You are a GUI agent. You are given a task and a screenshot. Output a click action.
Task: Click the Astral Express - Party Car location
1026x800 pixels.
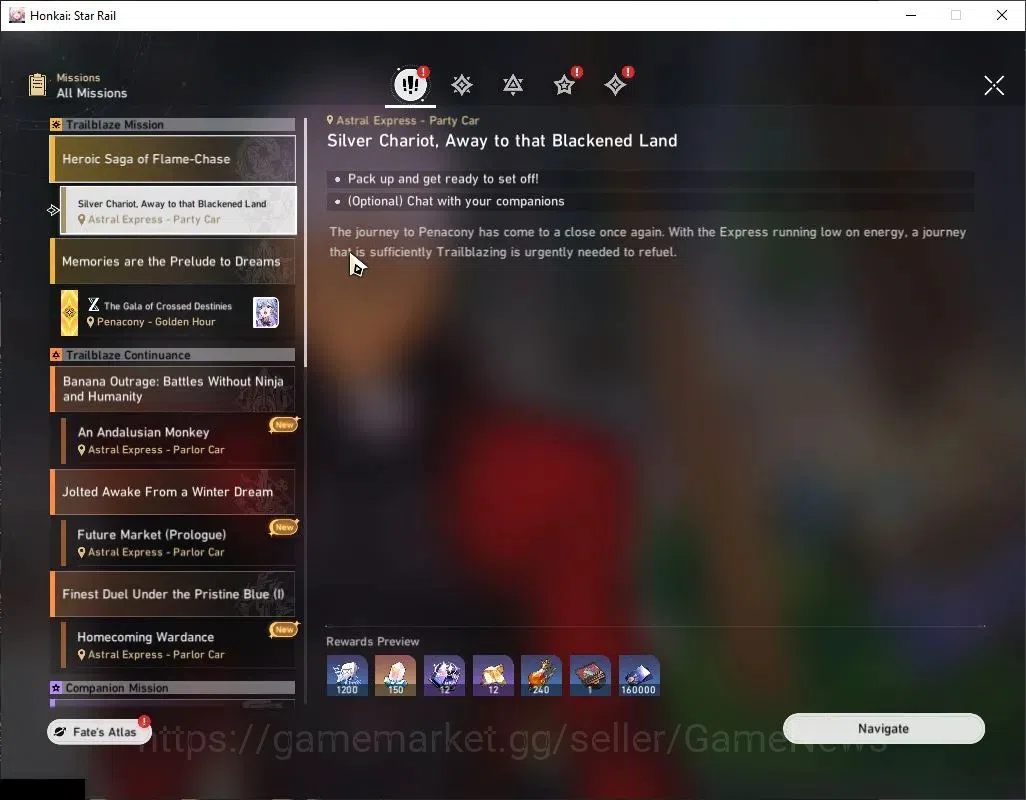coord(402,120)
